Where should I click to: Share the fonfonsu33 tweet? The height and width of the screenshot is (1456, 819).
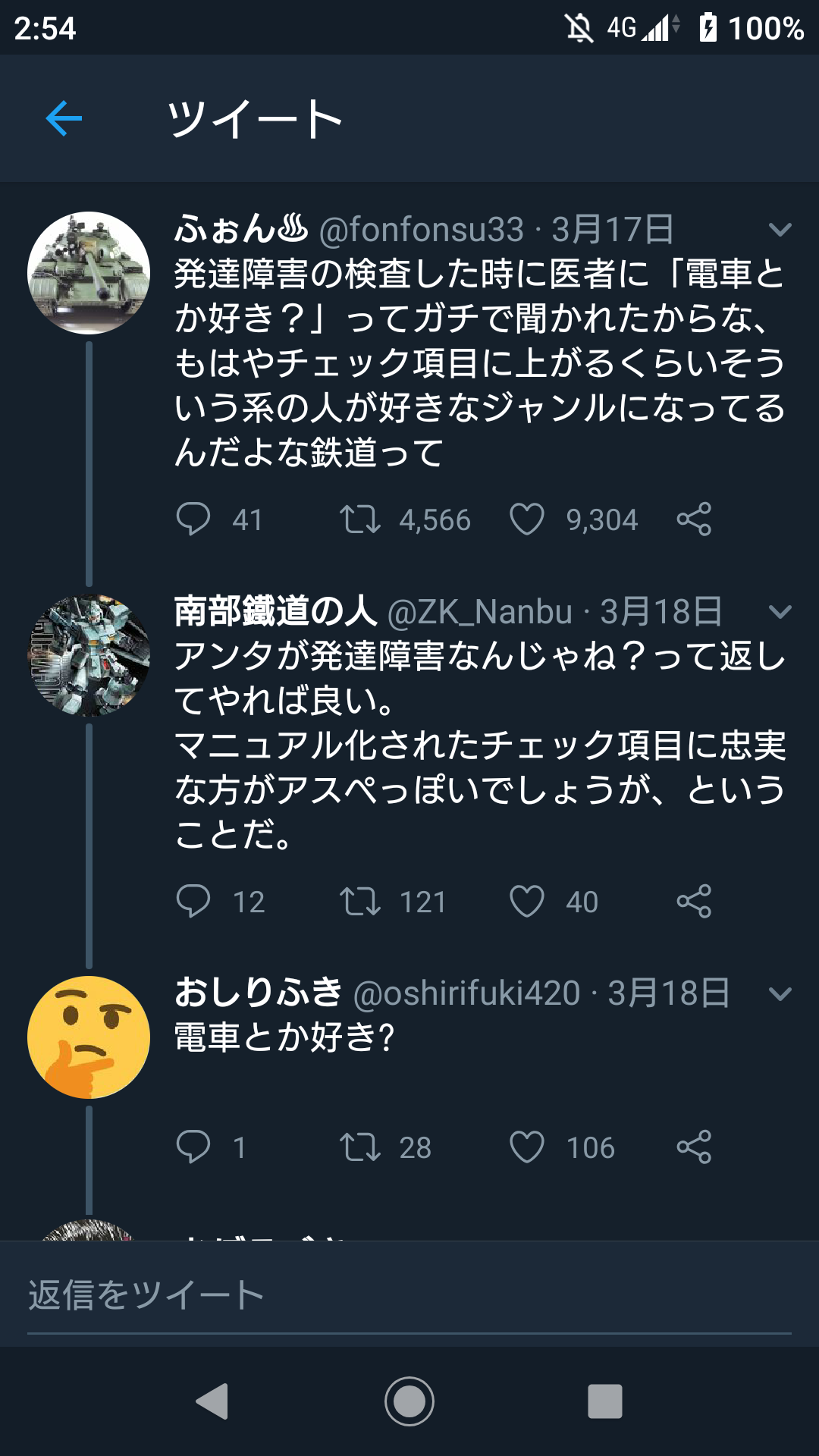694,519
